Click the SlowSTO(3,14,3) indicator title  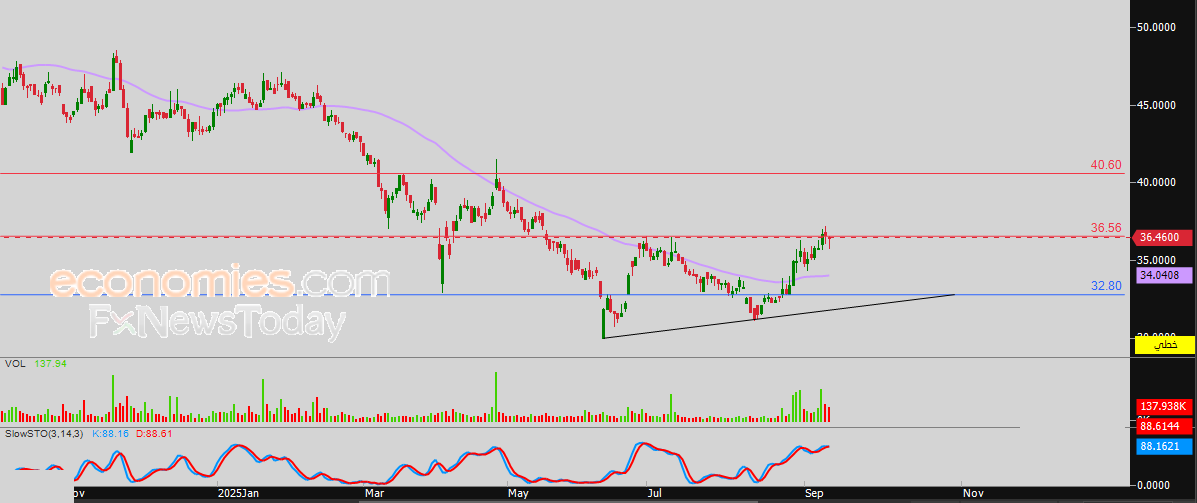[x=46, y=434]
